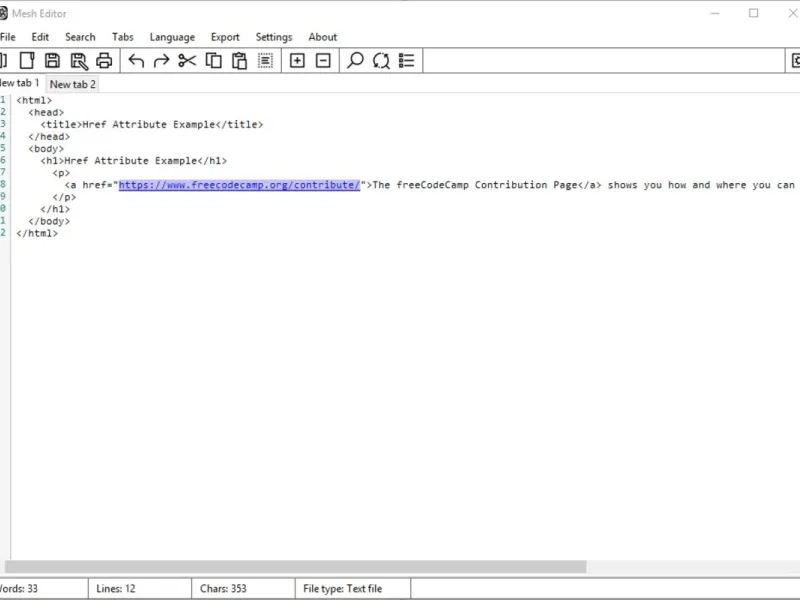Click the closing </p> tag line

(64, 197)
